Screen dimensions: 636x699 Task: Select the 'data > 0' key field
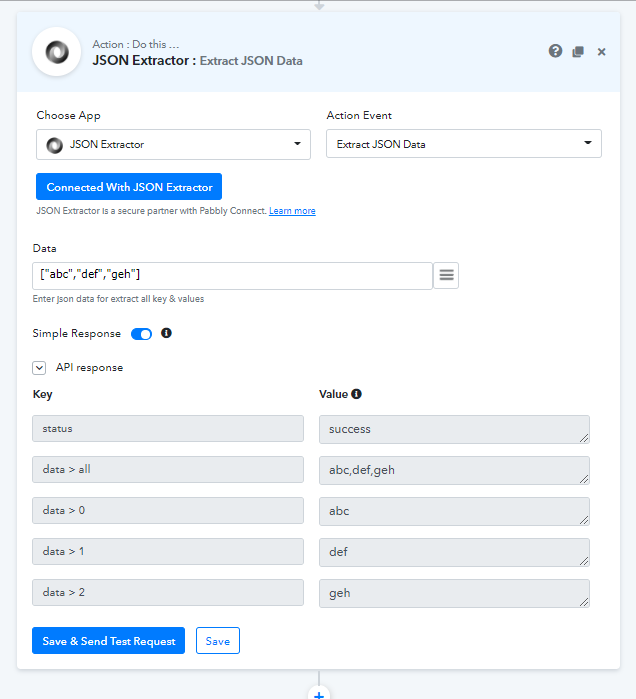[x=168, y=510]
